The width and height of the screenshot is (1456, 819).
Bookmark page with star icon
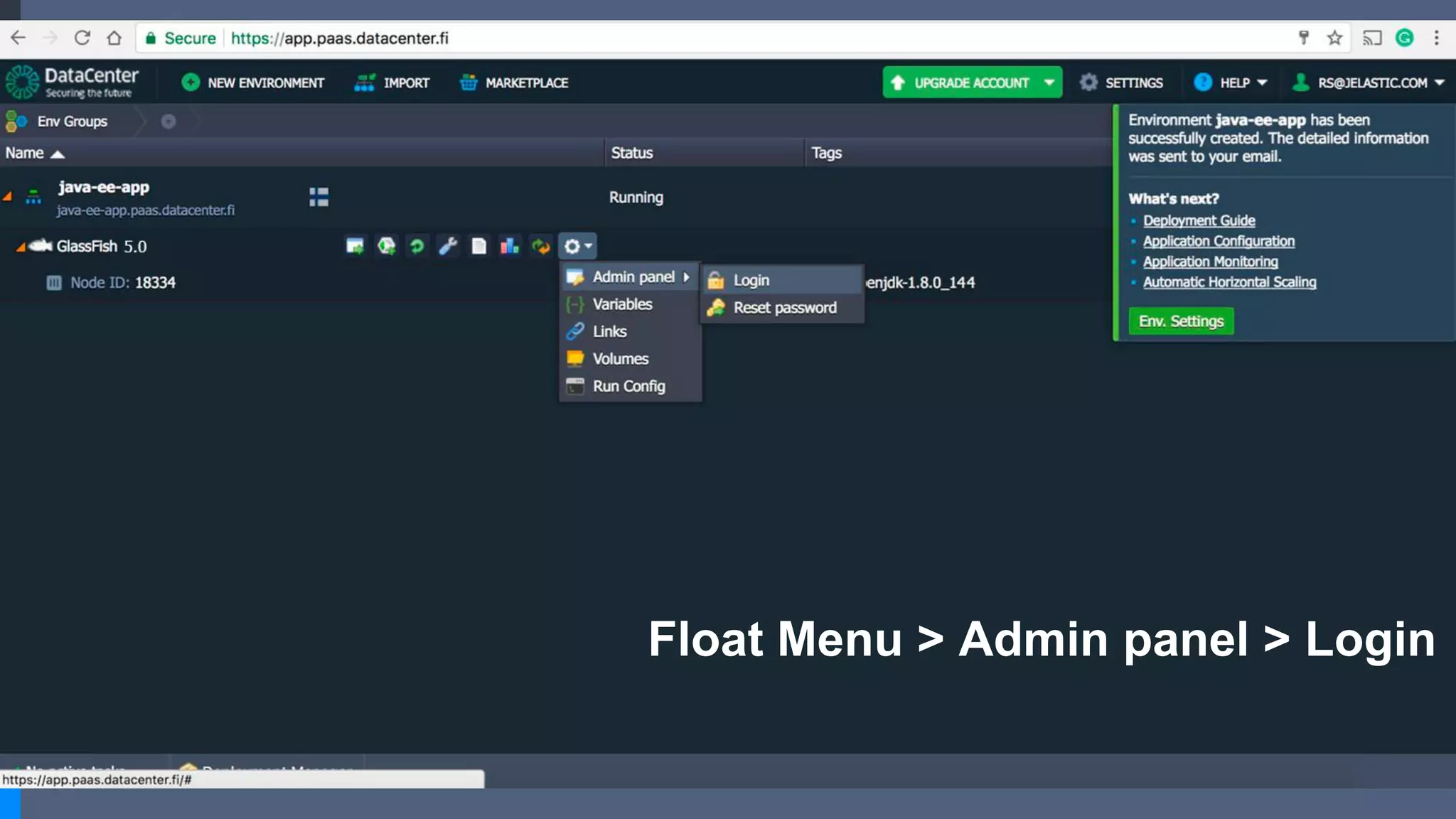[1334, 38]
